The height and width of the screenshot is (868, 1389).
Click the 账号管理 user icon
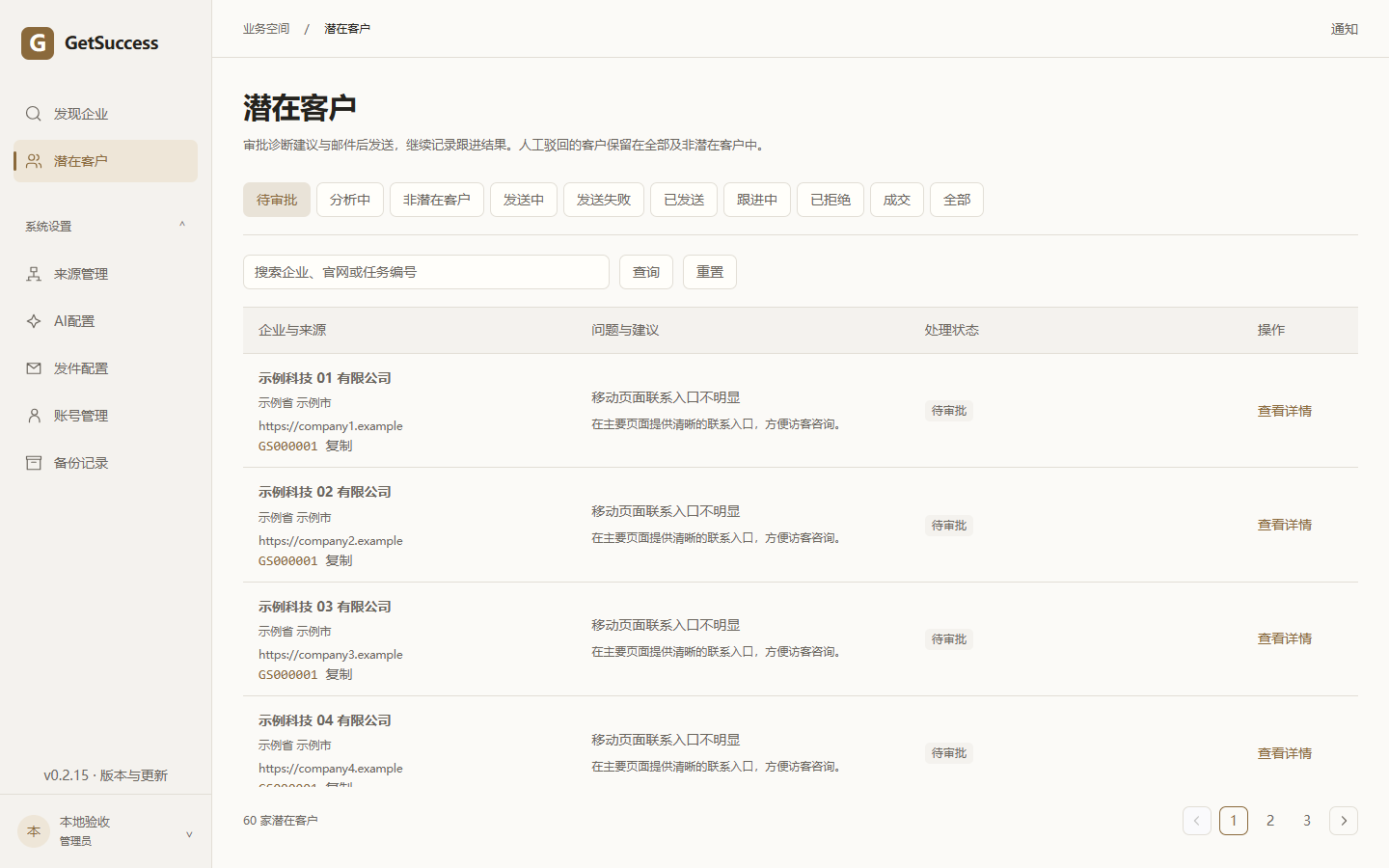34,416
